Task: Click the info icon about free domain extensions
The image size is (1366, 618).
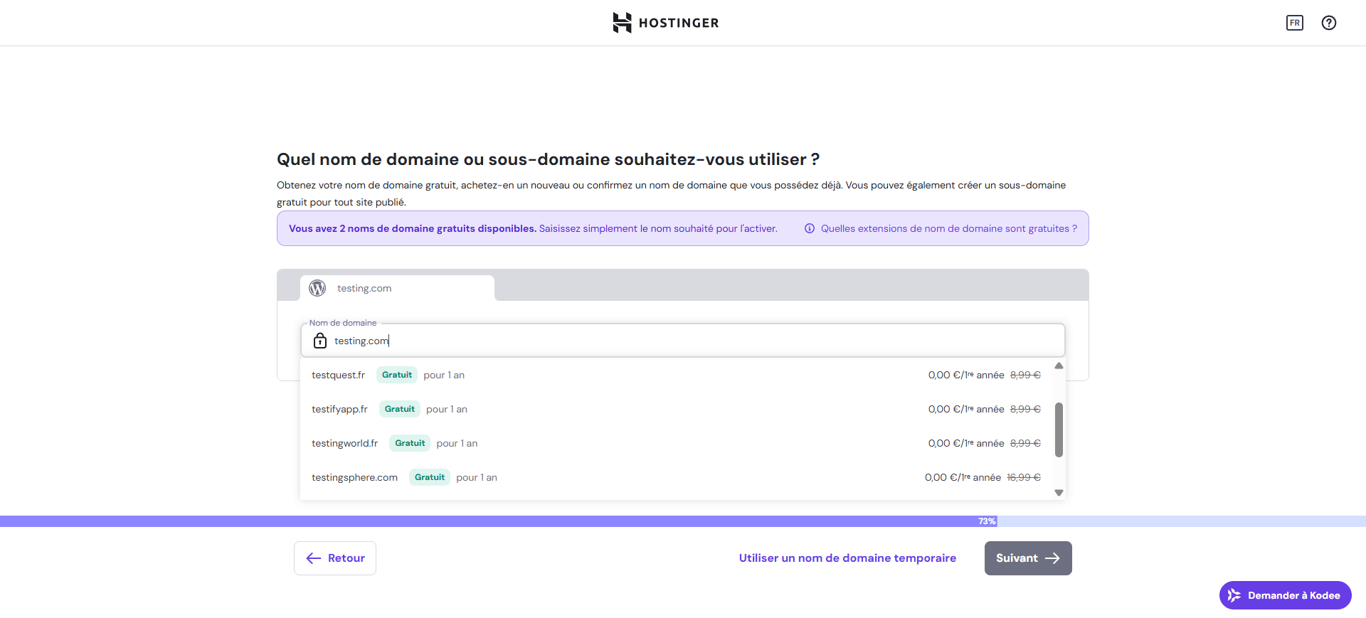Action: coord(809,228)
